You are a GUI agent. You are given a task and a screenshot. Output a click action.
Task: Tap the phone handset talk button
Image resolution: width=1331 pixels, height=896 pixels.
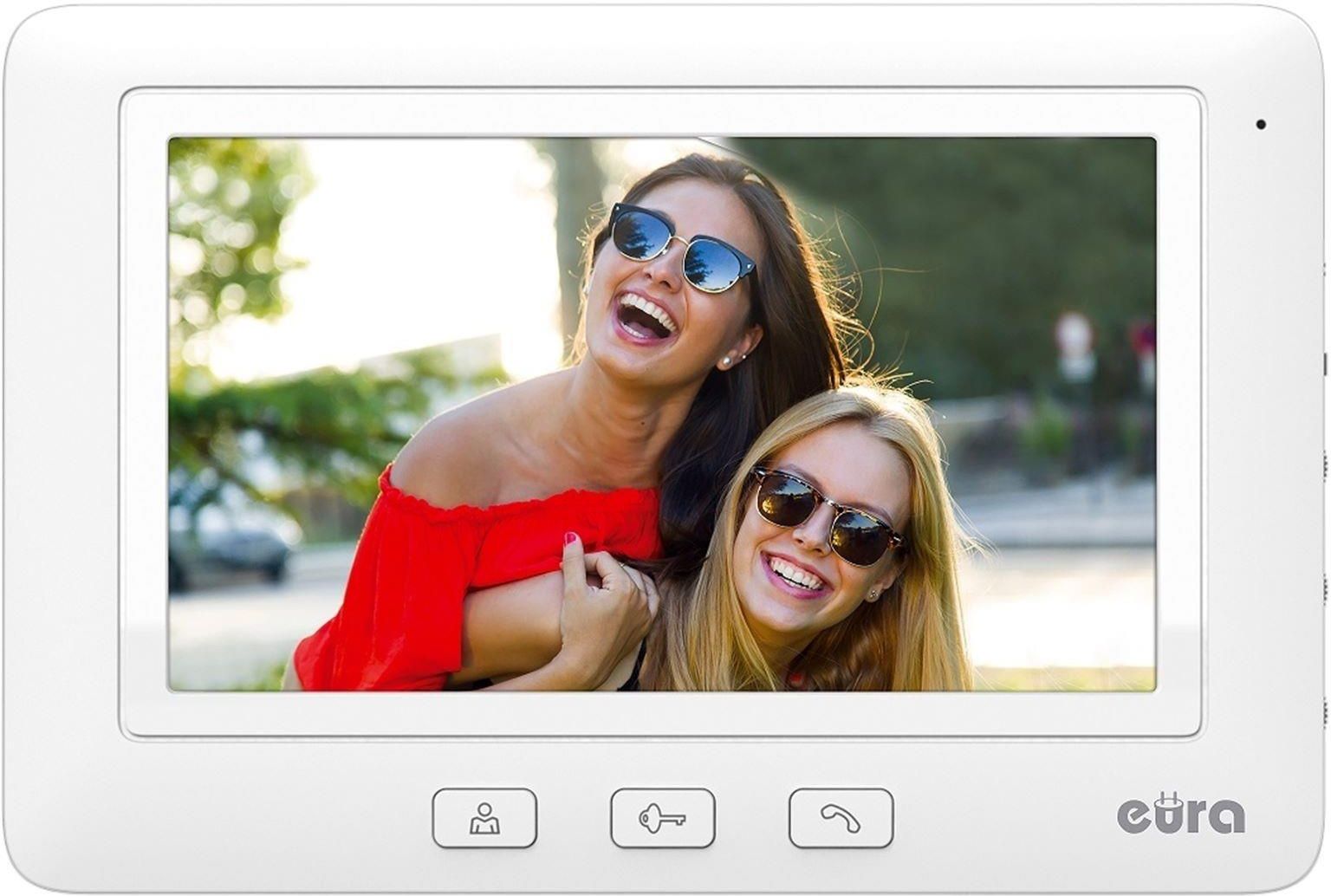(x=841, y=817)
